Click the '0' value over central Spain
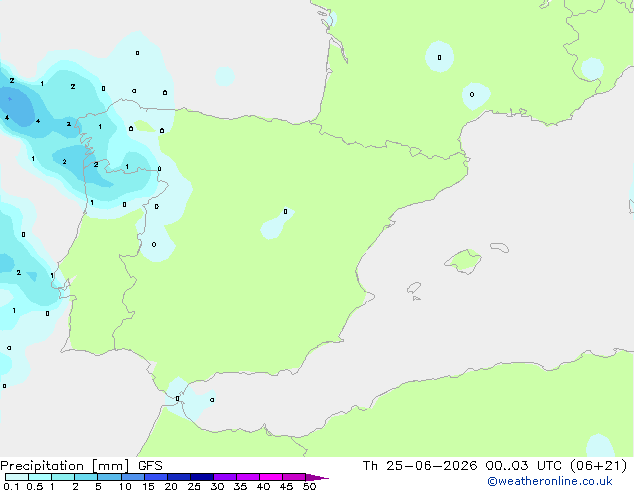This screenshot has width=634, height=490. click(285, 211)
